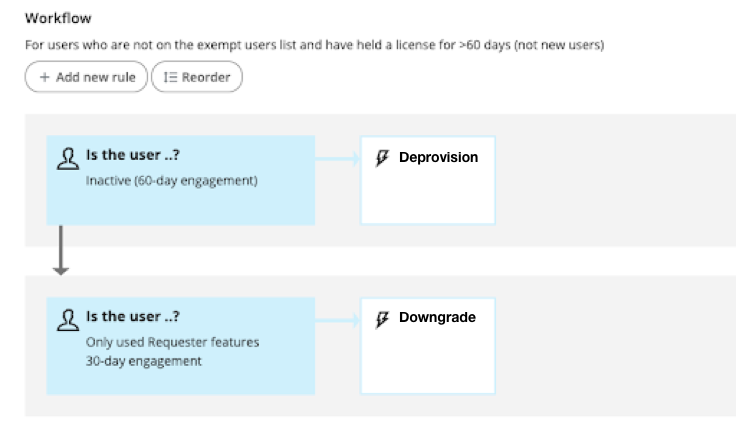
Task: Click the user icon on the Requester features rule
Action: [x=69, y=320]
